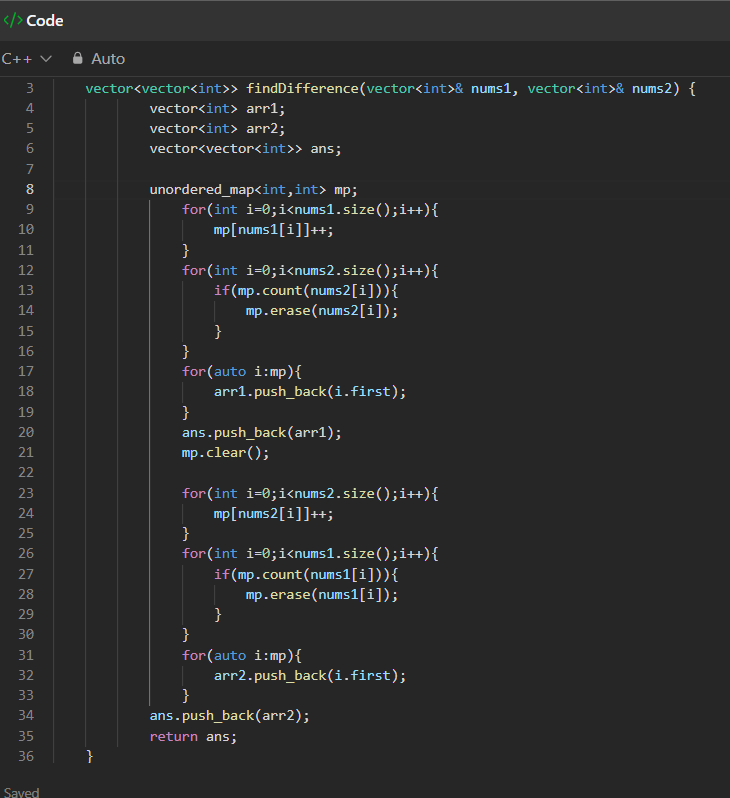Click 'arr2.push_back(i.first);' on line 32
The width and height of the screenshot is (730, 798).
310,675
